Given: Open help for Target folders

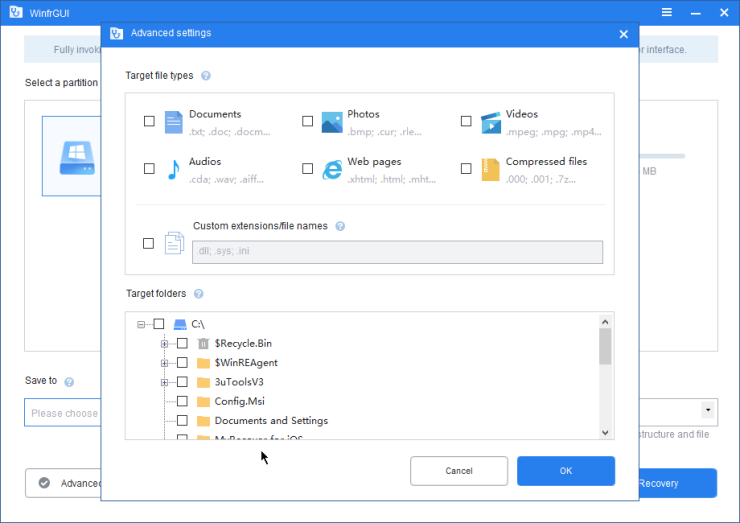Looking at the screenshot, I should click(199, 294).
